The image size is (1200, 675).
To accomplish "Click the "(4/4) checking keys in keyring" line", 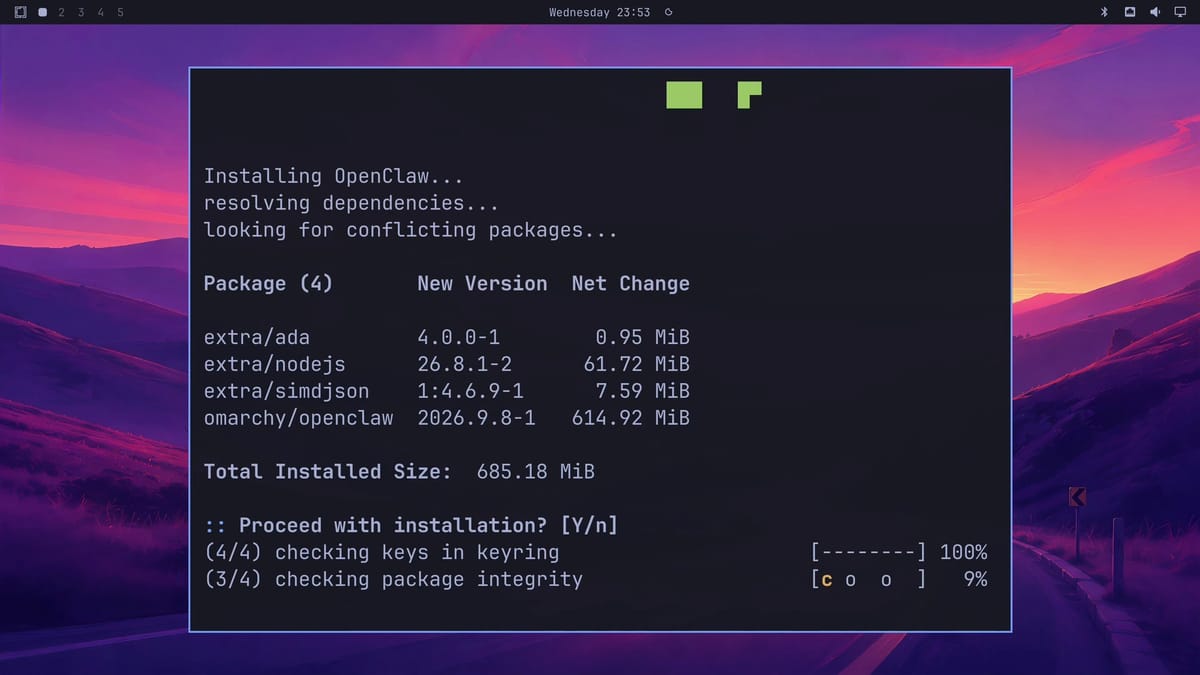I will click(381, 552).
